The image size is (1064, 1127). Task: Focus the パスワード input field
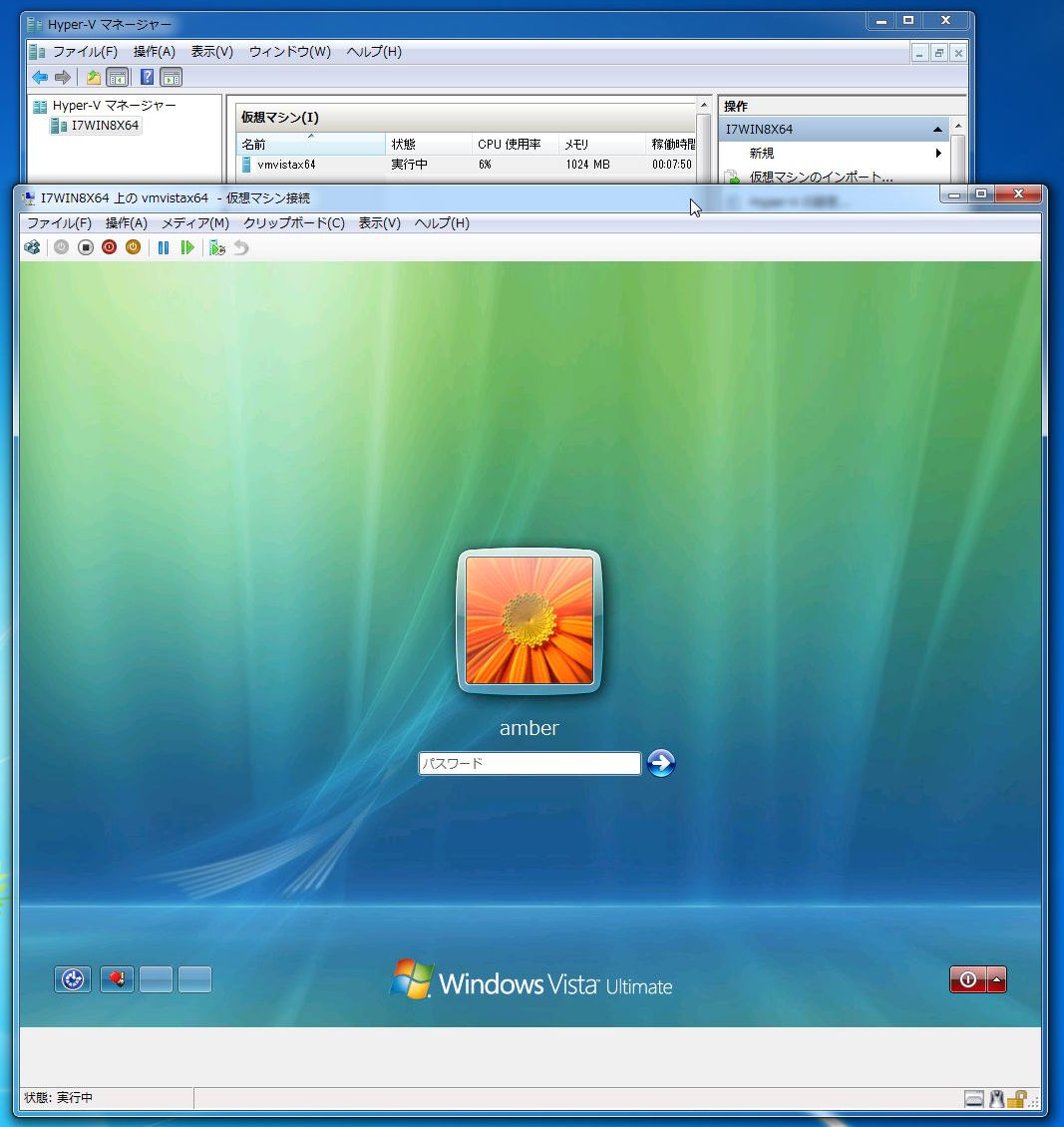530,763
